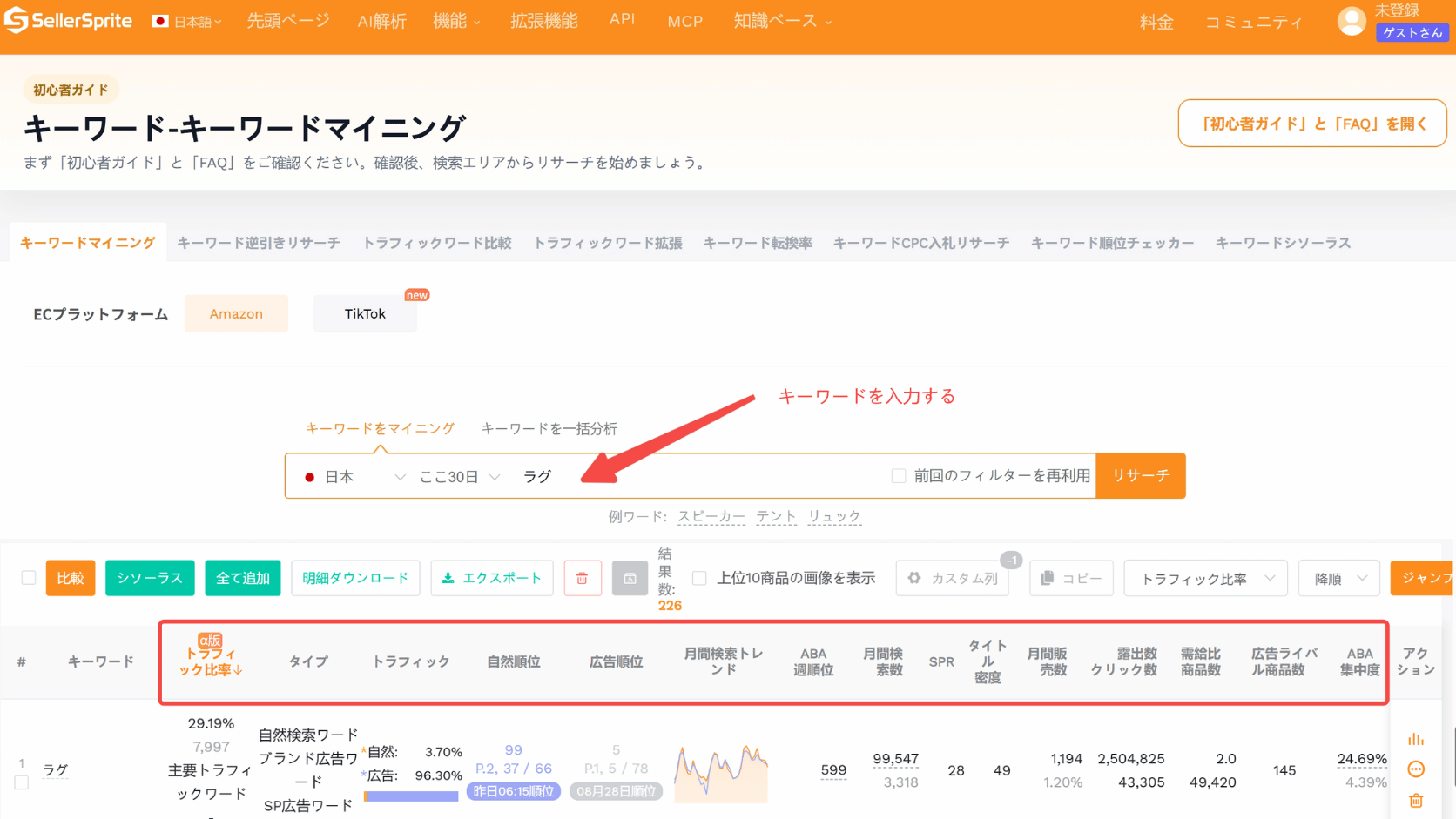The image size is (1456, 819).
Task: Click the エクスポート button
Action: click(x=492, y=578)
